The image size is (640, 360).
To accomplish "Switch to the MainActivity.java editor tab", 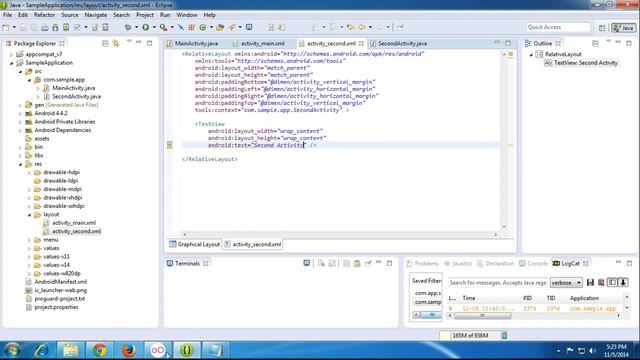I will [x=196, y=43].
